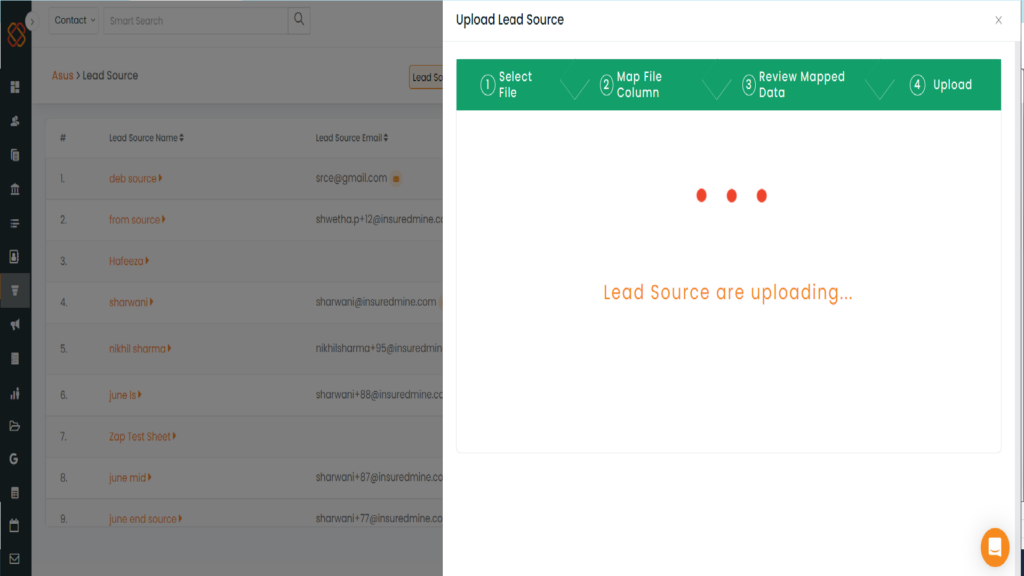The height and width of the screenshot is (576, 1024).
Task: Select srce@gmail.com email text
Action: pyautogui.click(x=351, y=178)
